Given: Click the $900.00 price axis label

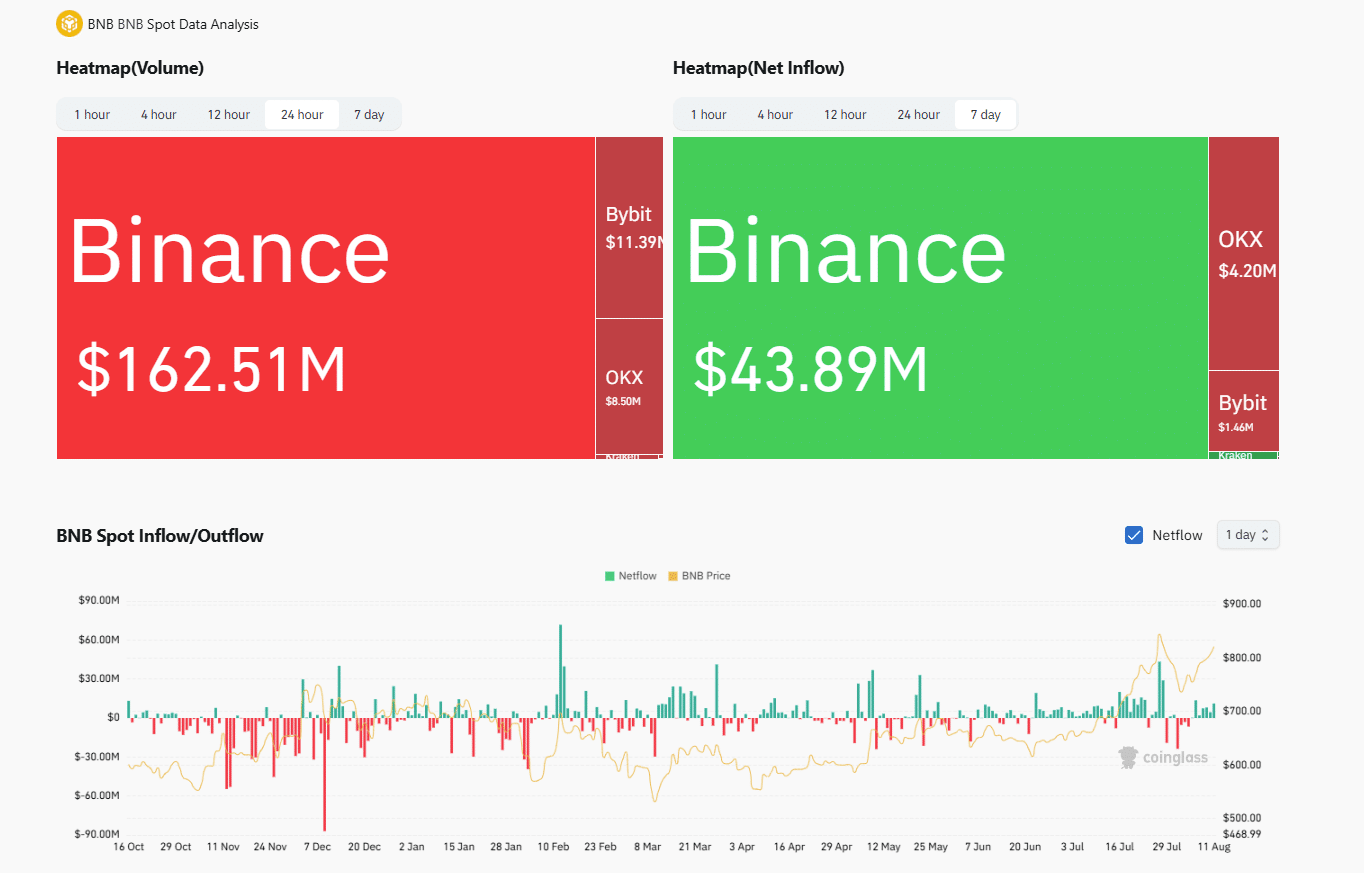Looking at the screenshot, I should click(x=1242, y=603).
